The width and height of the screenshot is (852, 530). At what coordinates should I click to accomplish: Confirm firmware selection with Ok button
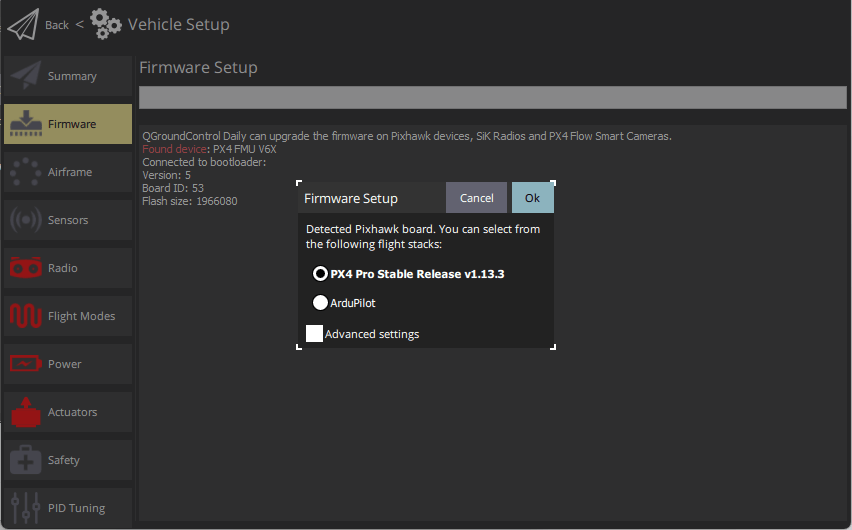point(532,198)
